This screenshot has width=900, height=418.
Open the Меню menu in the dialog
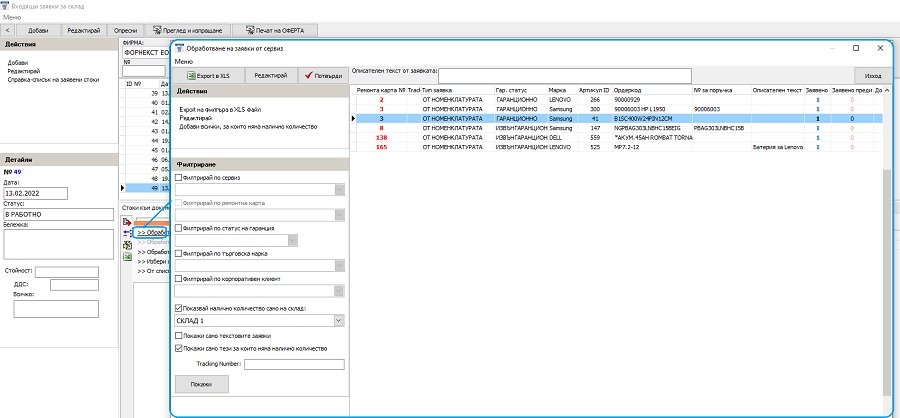(x=184, y=61)
